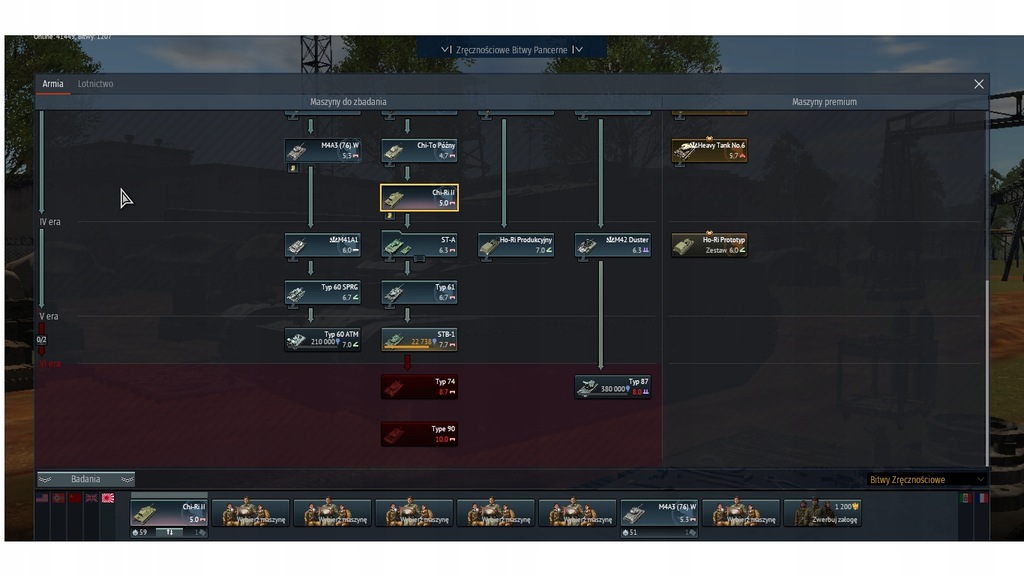This screenshot has height=576, width=1024.
Task: Click the group badge under Chi-Ri II
Action: tap(389, 216)
